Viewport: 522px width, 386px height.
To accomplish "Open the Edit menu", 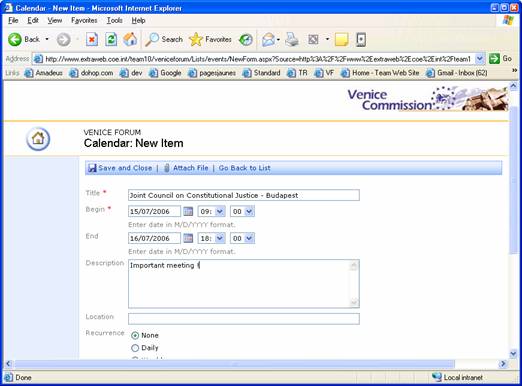I will pyautogui.click(x=33, y=21).
